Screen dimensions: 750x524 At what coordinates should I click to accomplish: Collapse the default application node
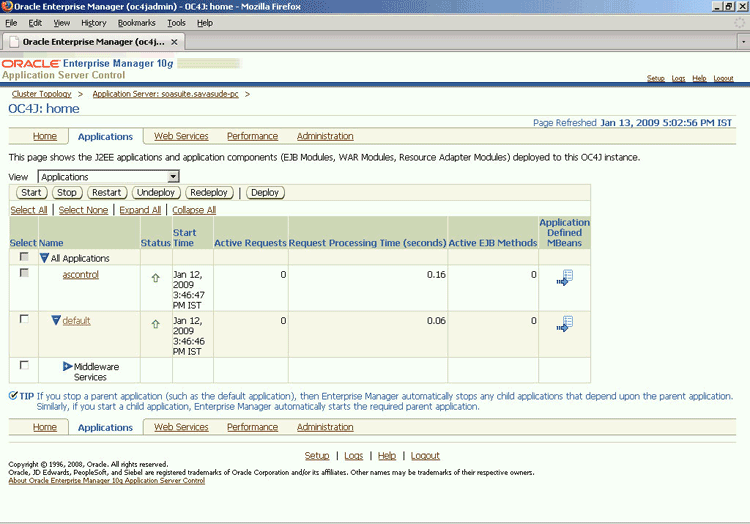coord(56,320)
